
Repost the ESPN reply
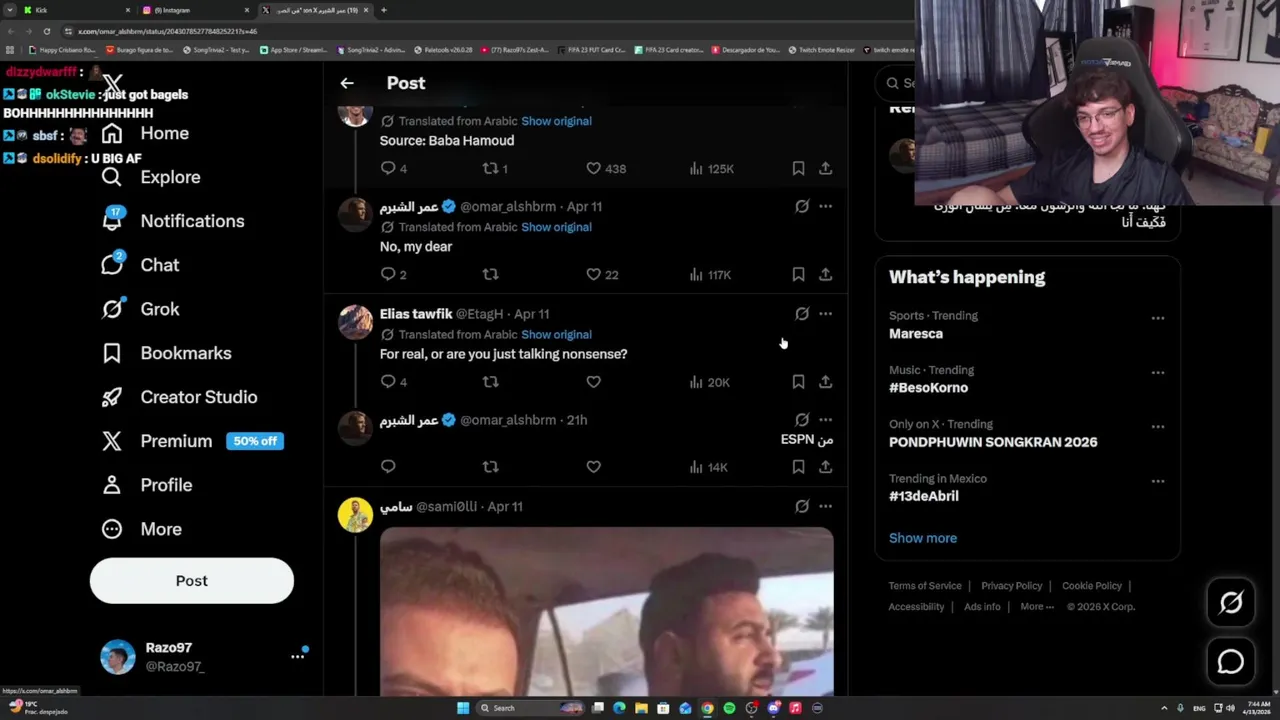point(490,467)
